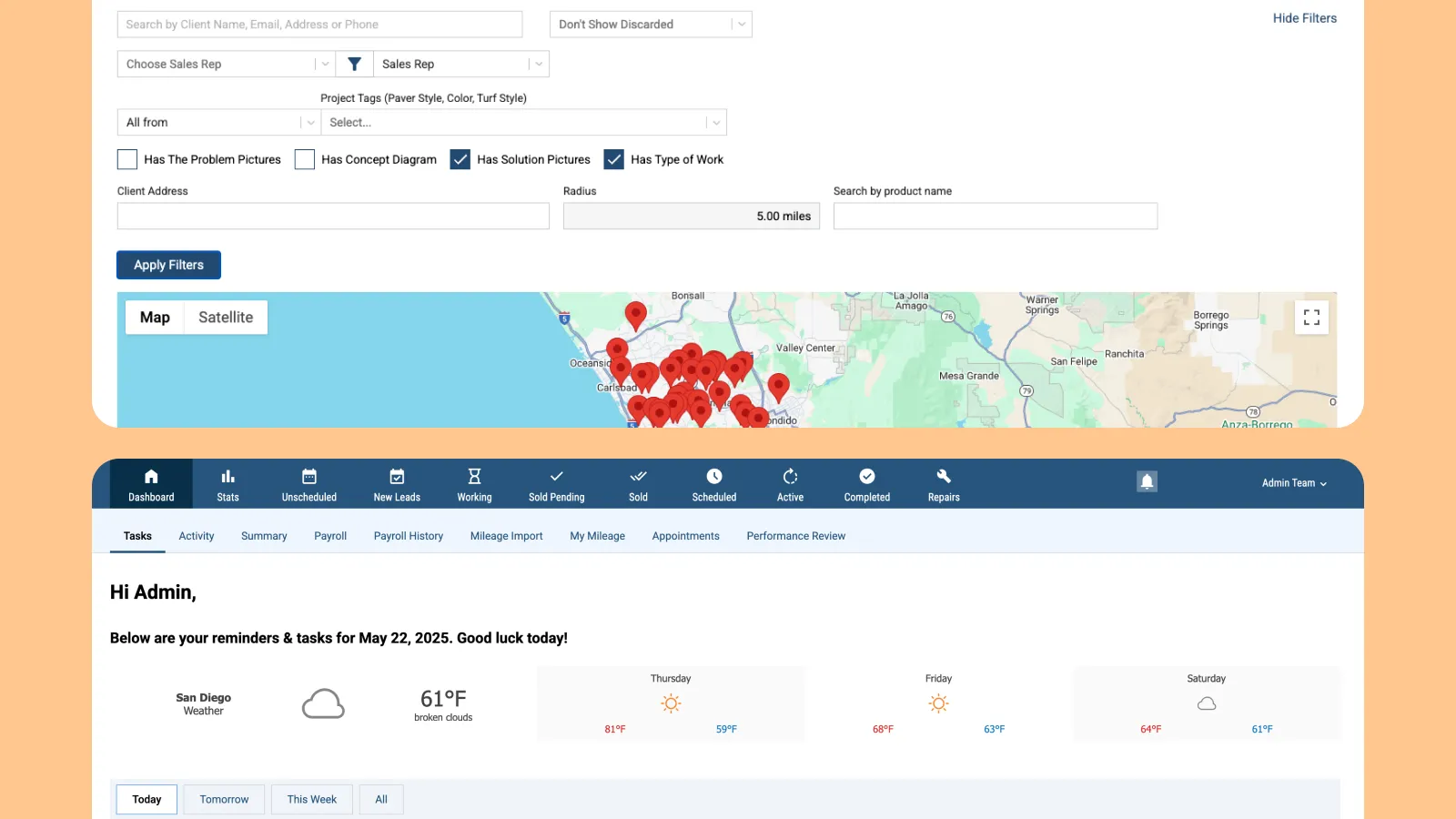Viewport: 1456px width, 819px height.
Task: Open the Working hourglass icon
Action: click(474, 477)
